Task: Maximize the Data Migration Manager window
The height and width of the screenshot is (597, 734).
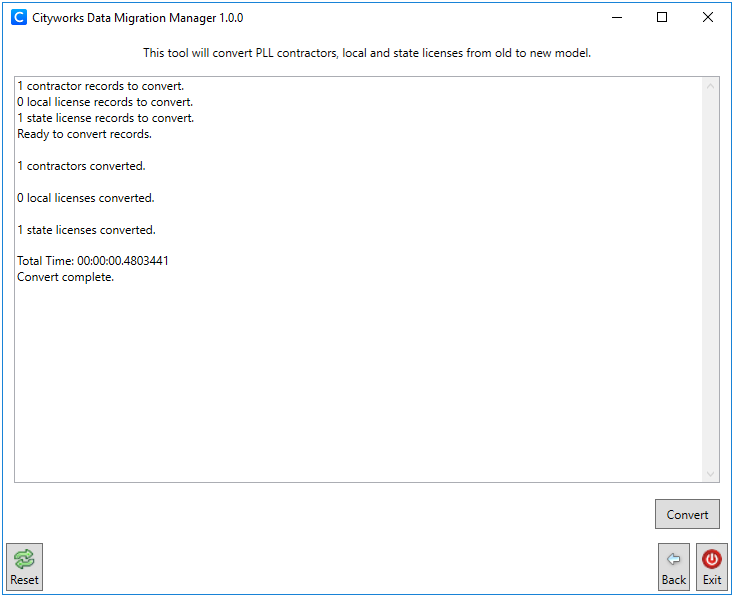Action: pos(661,18)
